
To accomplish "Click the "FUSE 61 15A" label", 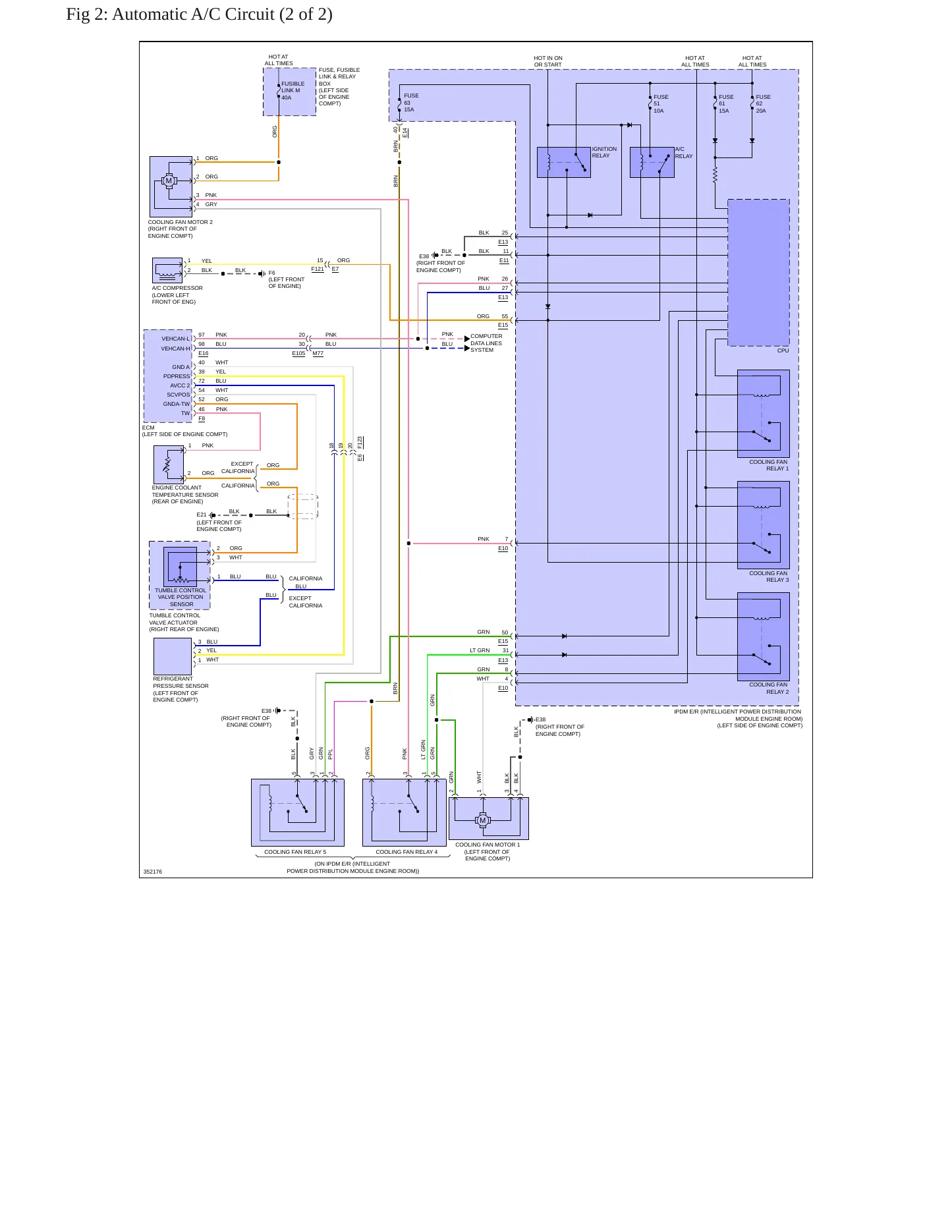I will [x=726, y=104].
